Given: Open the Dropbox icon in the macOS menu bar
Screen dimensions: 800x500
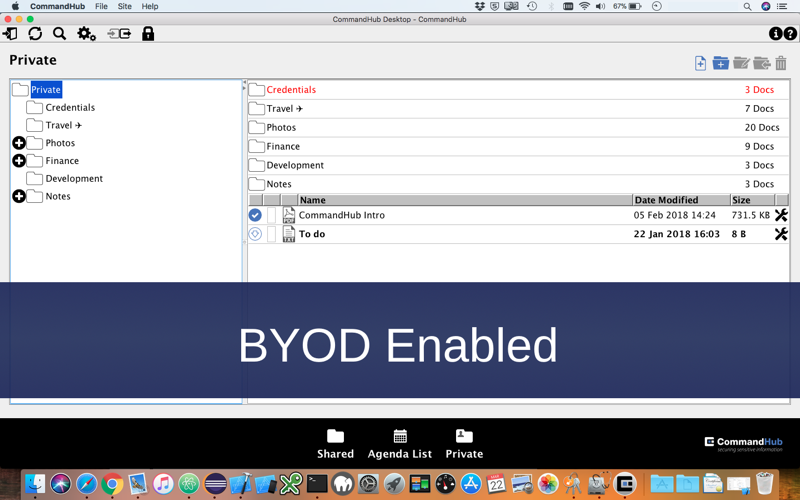Looking at the screenshot, I should click(x=480, y=6).
